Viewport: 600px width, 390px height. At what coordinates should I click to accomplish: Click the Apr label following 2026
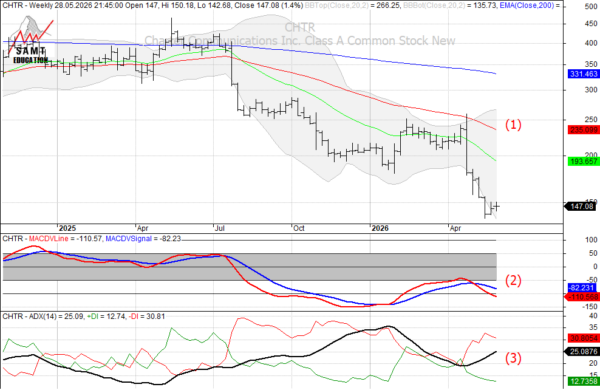point(455,228)
